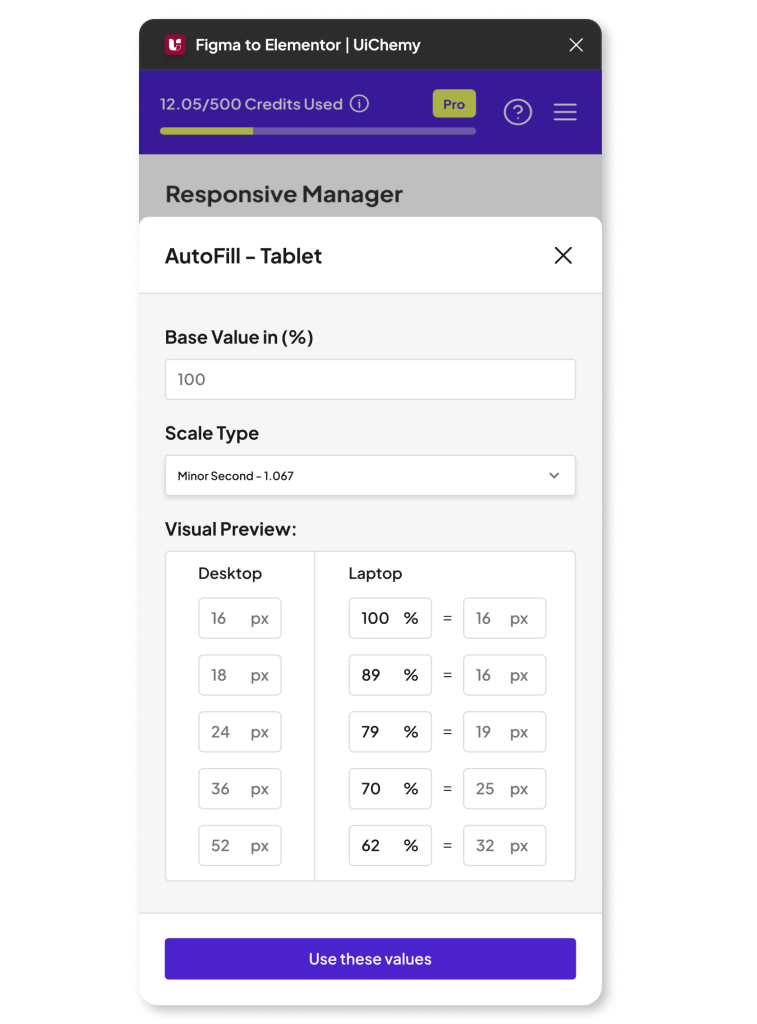Open the hamburger menu

(565, 112)
